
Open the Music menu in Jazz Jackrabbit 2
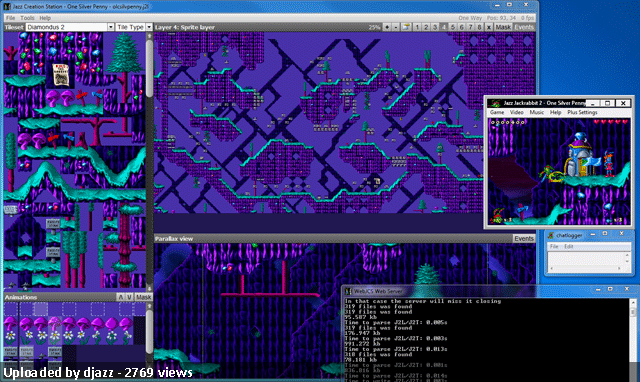(536, 112)
